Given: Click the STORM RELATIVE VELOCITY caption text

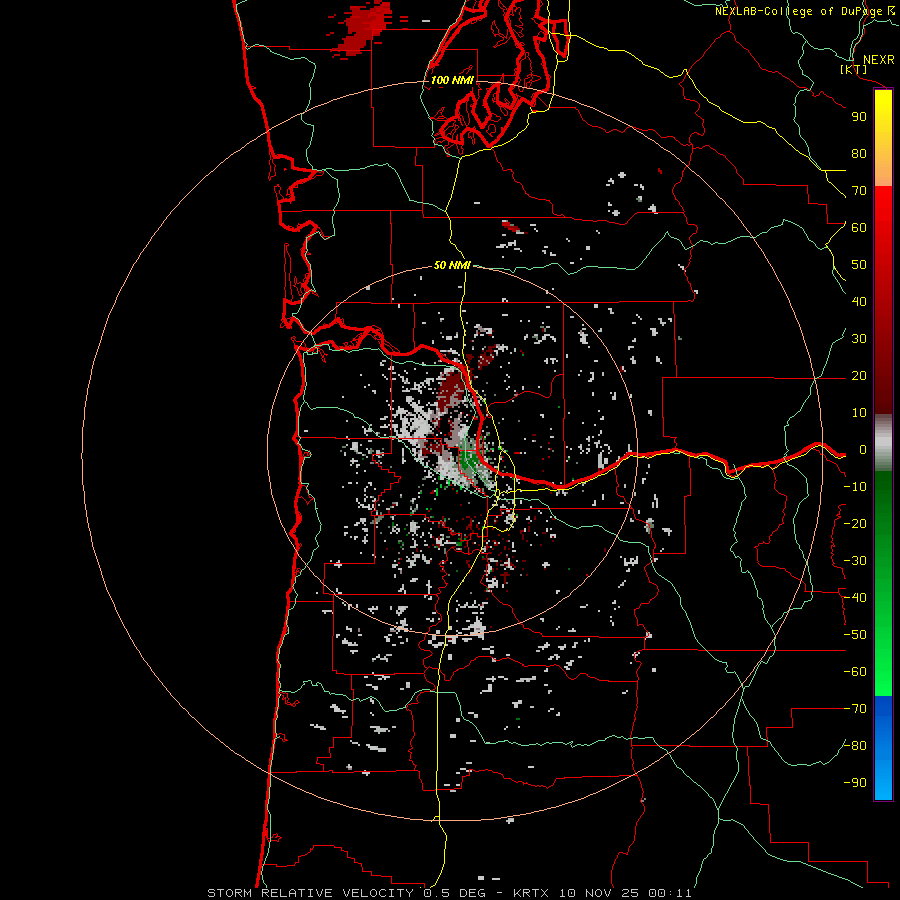Looking at the screenshot, I should point(311,893).
